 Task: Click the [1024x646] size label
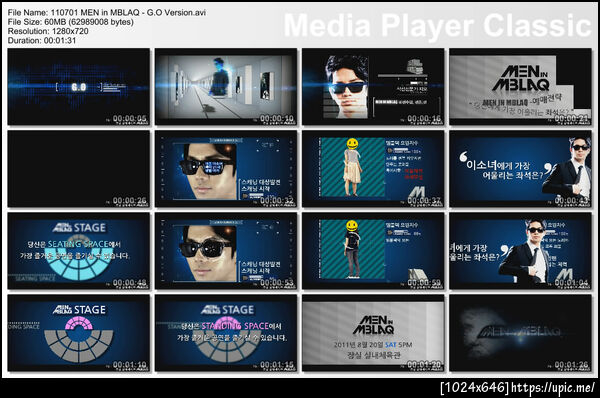tap(474, 388)
